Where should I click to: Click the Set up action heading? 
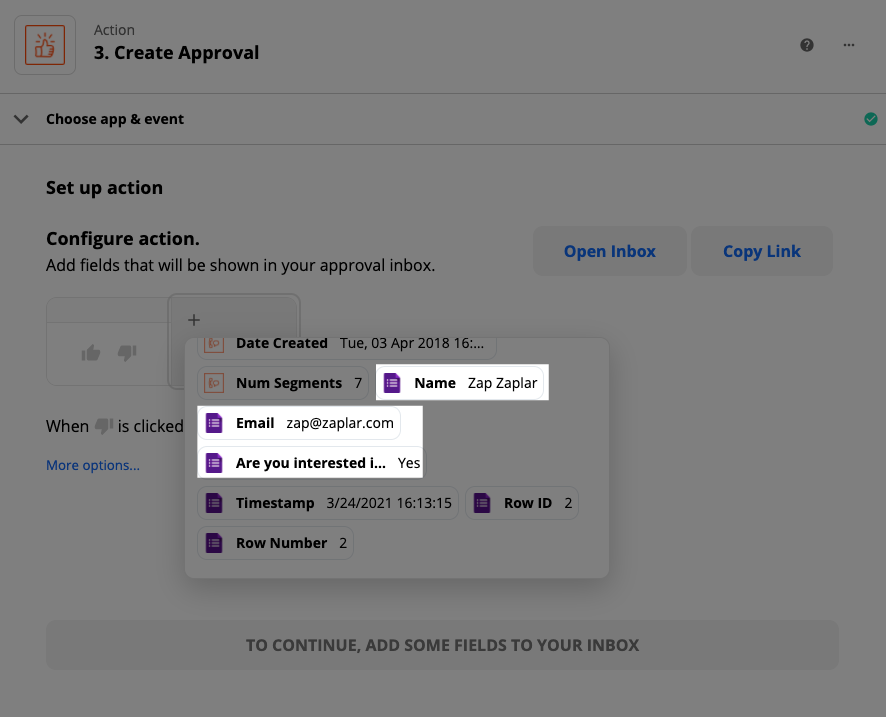(105, 188)
